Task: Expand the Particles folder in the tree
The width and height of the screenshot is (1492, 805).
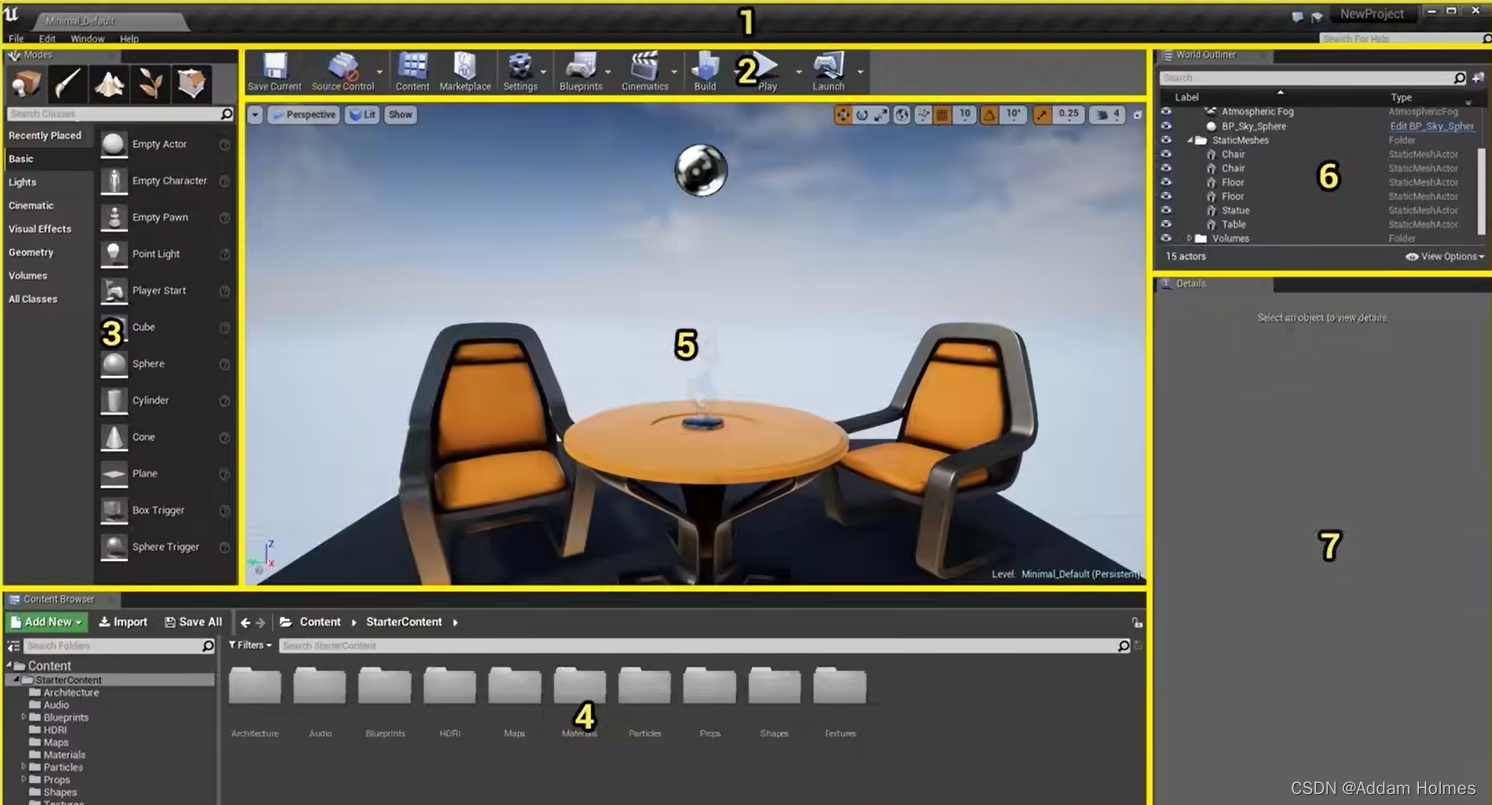Action: tap(24, 767)
